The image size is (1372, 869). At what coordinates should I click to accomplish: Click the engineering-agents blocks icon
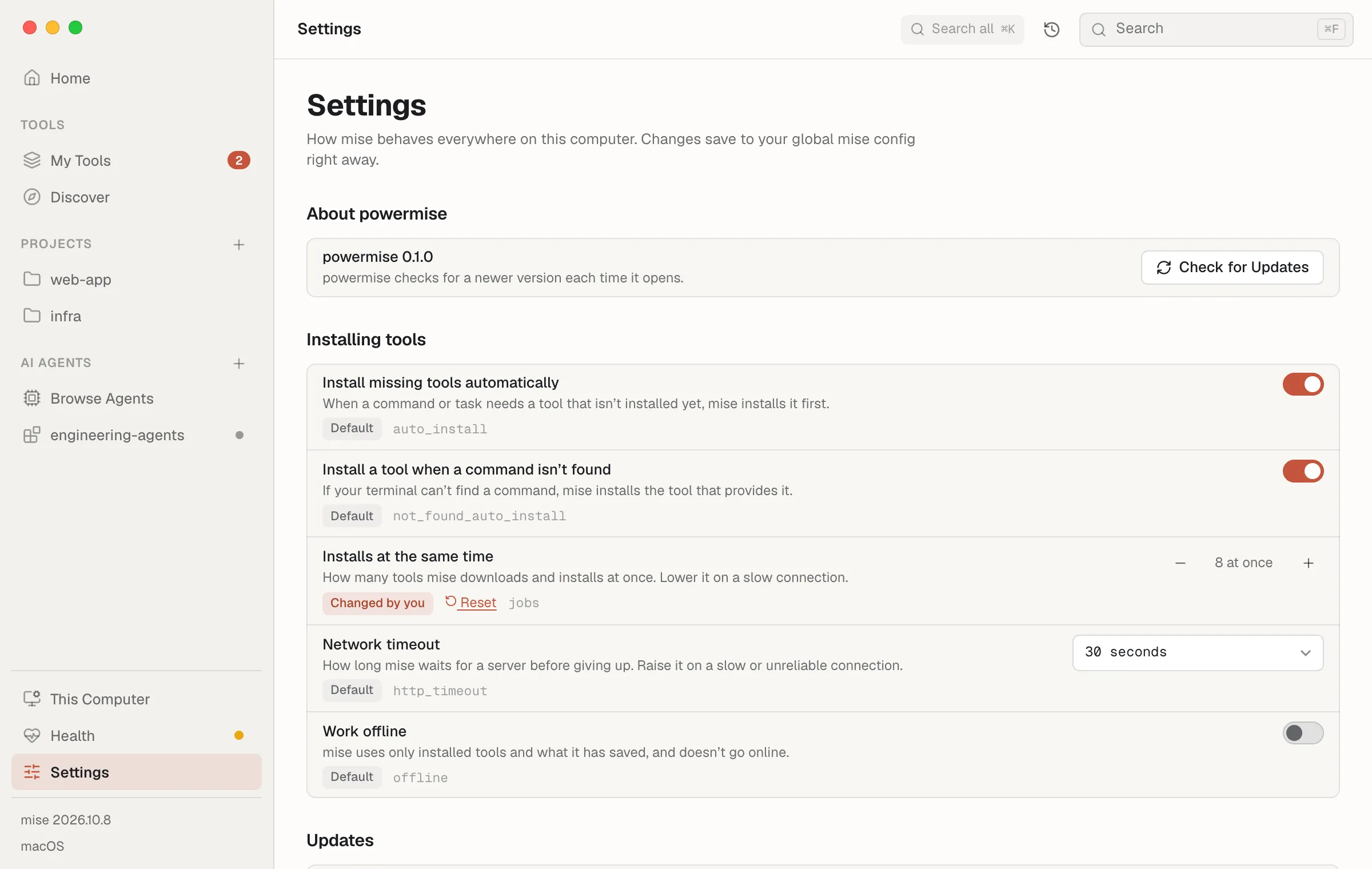point(32,434)
